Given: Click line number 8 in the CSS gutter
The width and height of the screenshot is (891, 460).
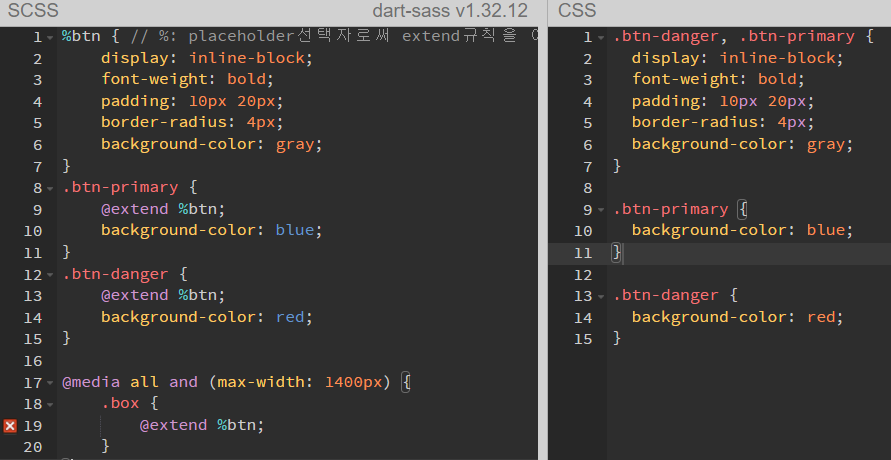Looking at the screenshot, I should coord(588,189).
